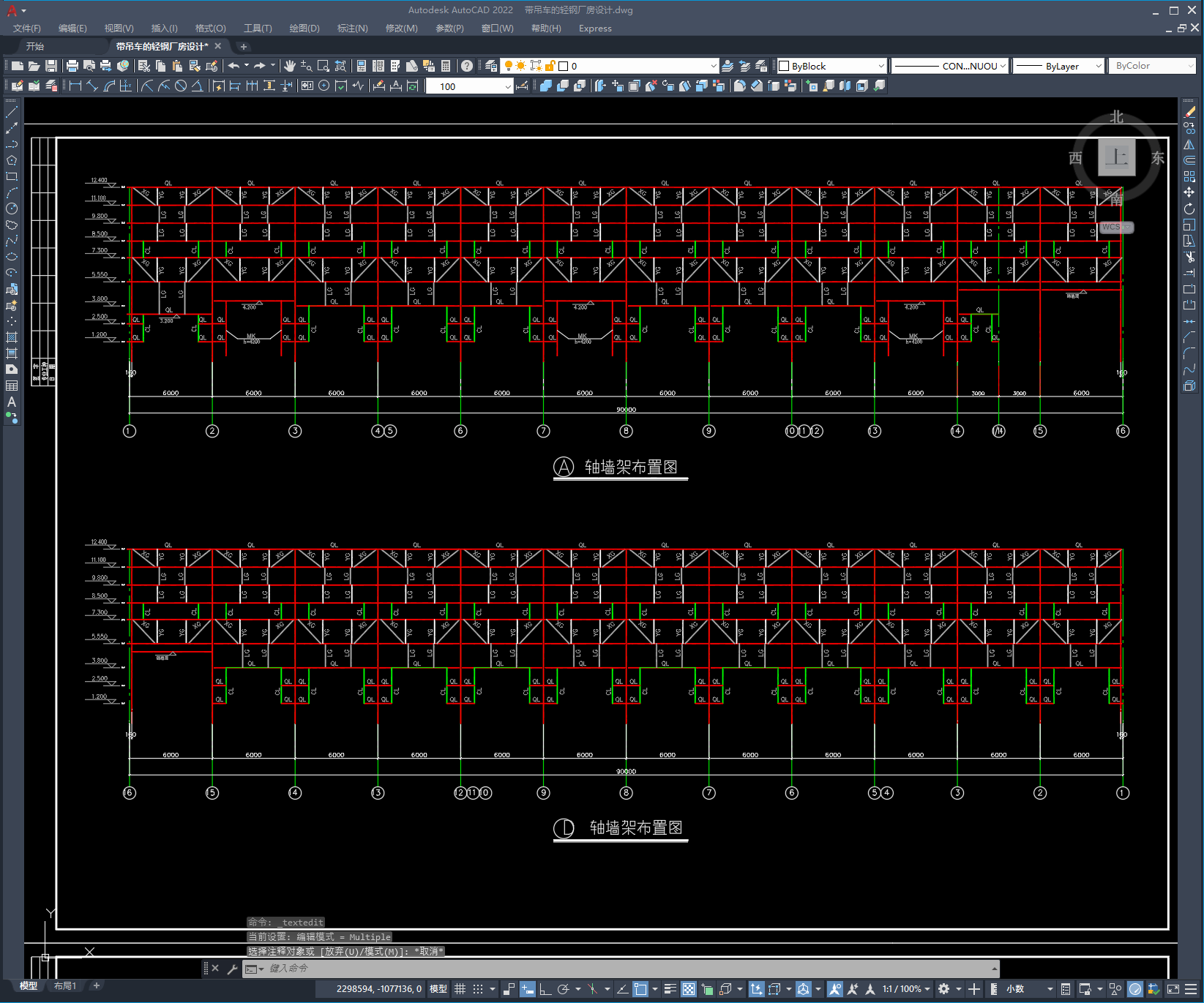Viewport: 1204px width, 1003px height.
Task: Open the dimension style dropdown showing 100
Action: point(469,86)
